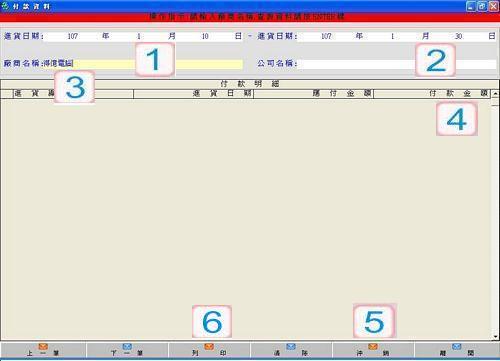This screenshot has height=361, width=500.
Task: Click the blue envelope icon above 清除
Action: [x=291, y=347]
